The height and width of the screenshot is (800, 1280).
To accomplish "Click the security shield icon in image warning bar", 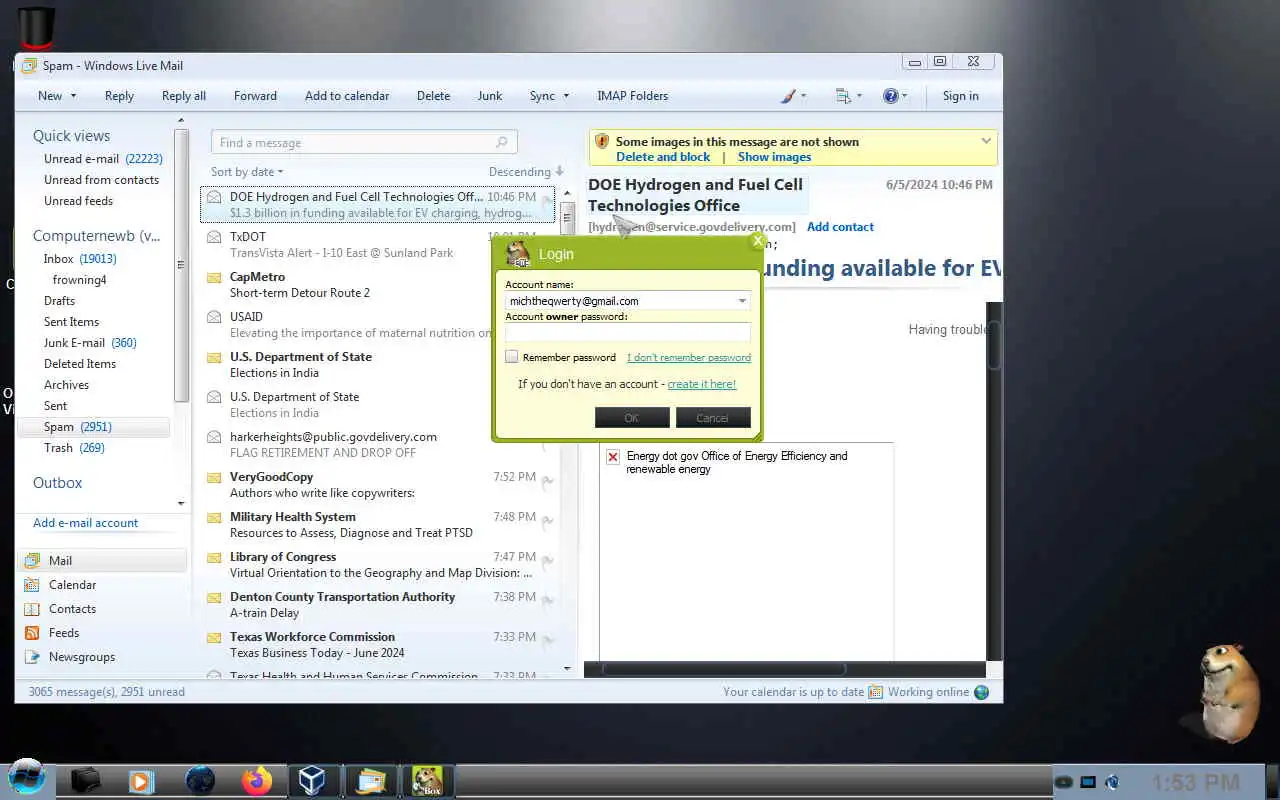I will tap(602, 142).
